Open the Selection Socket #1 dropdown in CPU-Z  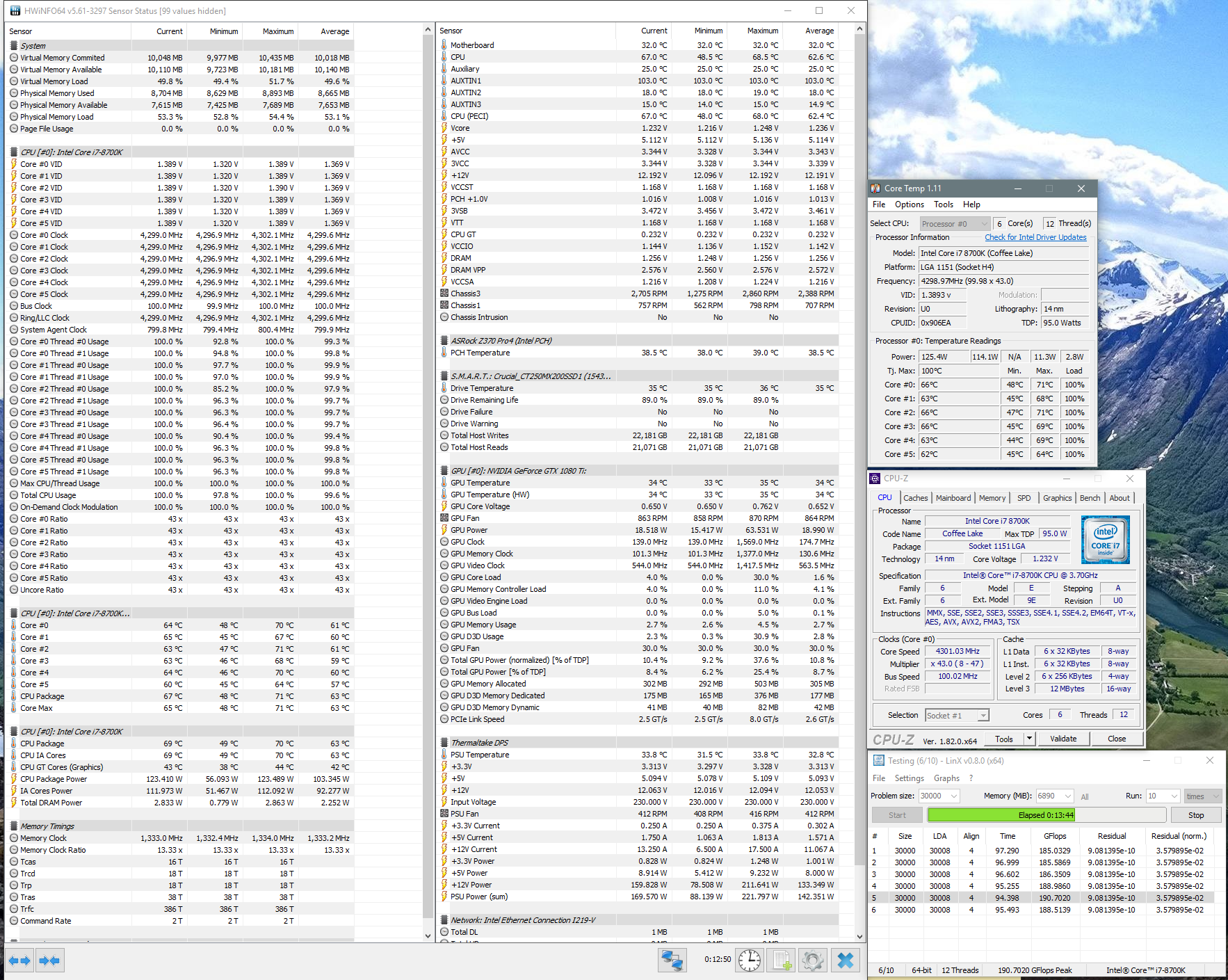957,716
